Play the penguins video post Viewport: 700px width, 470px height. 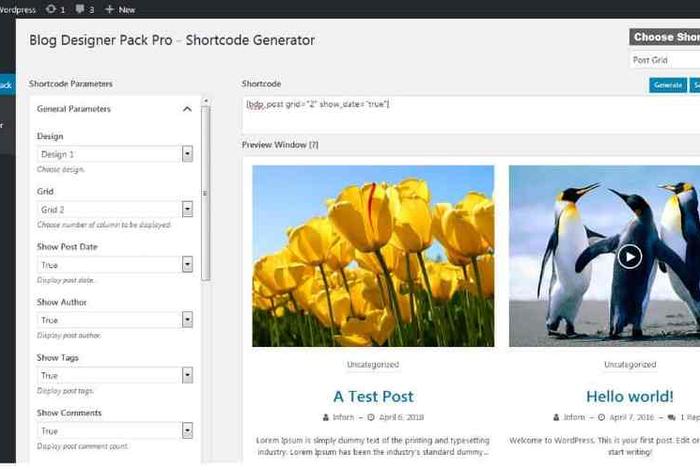(x=629, y=256)
